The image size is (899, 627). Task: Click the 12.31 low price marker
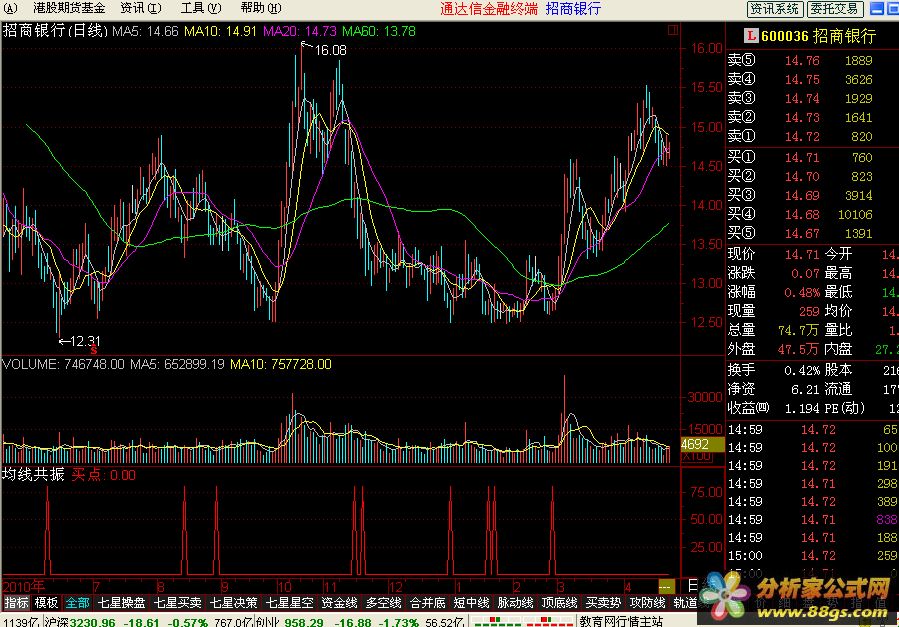pyautogui.click(x=85, y=342)
